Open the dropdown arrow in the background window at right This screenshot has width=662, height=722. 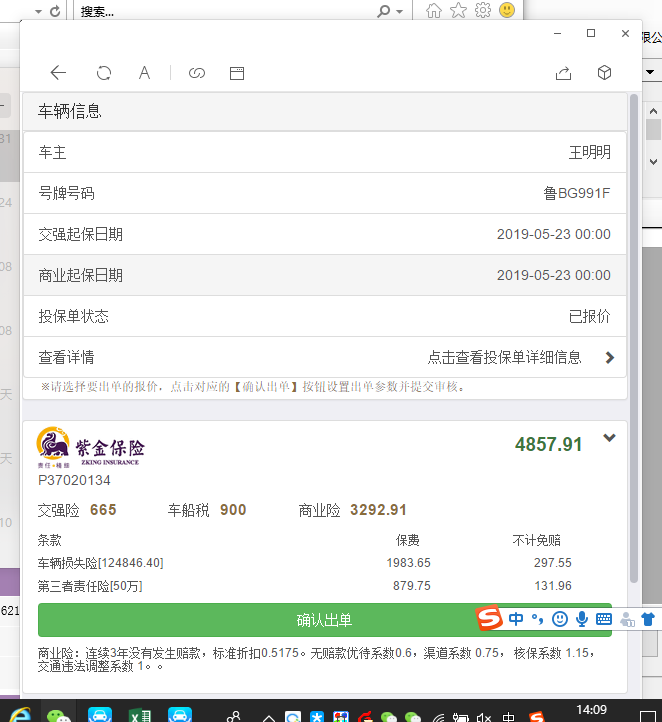point(650,72)
